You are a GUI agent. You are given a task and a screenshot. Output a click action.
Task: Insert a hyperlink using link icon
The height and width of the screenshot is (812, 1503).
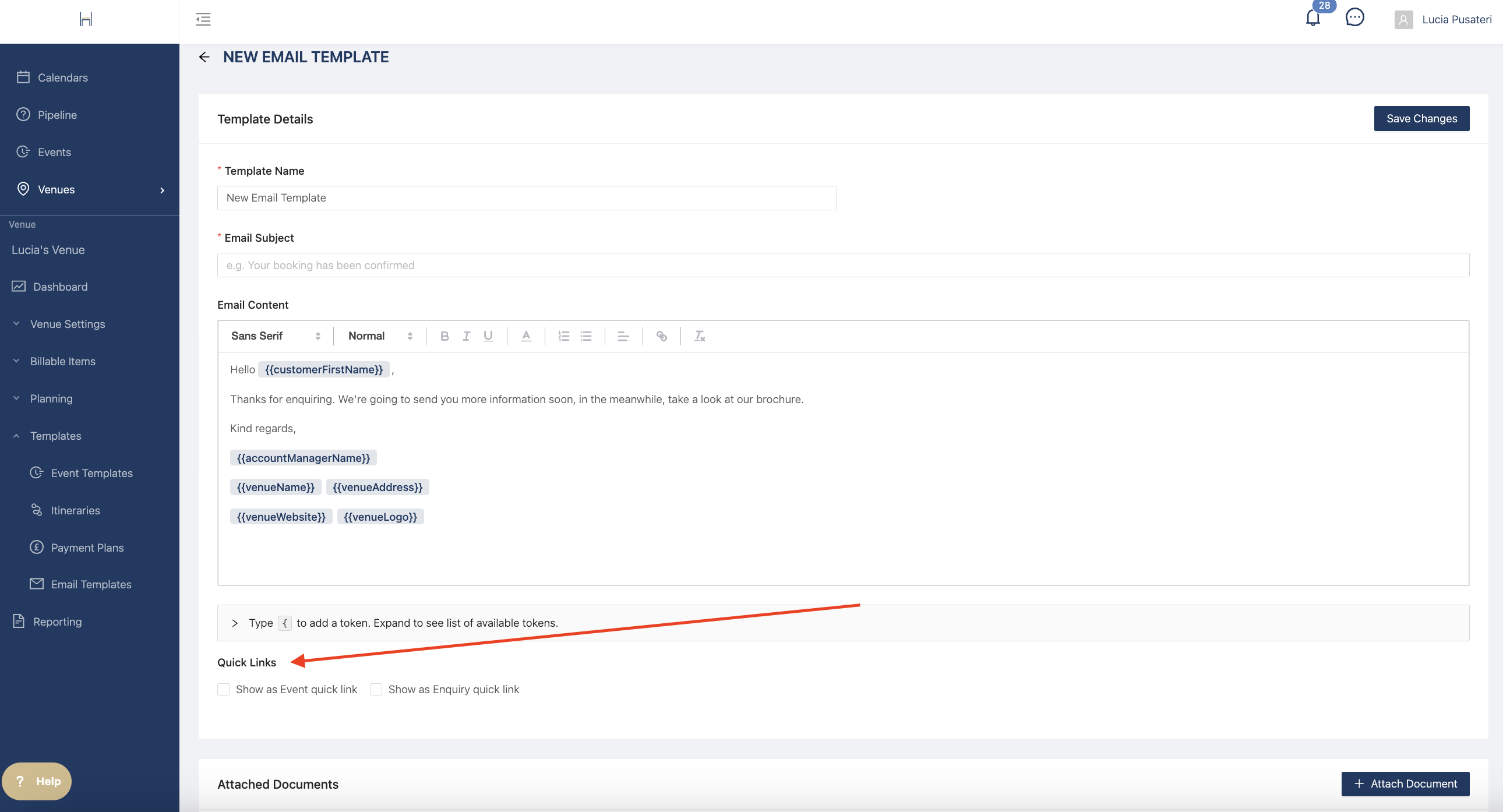click(x=661, y=336)
